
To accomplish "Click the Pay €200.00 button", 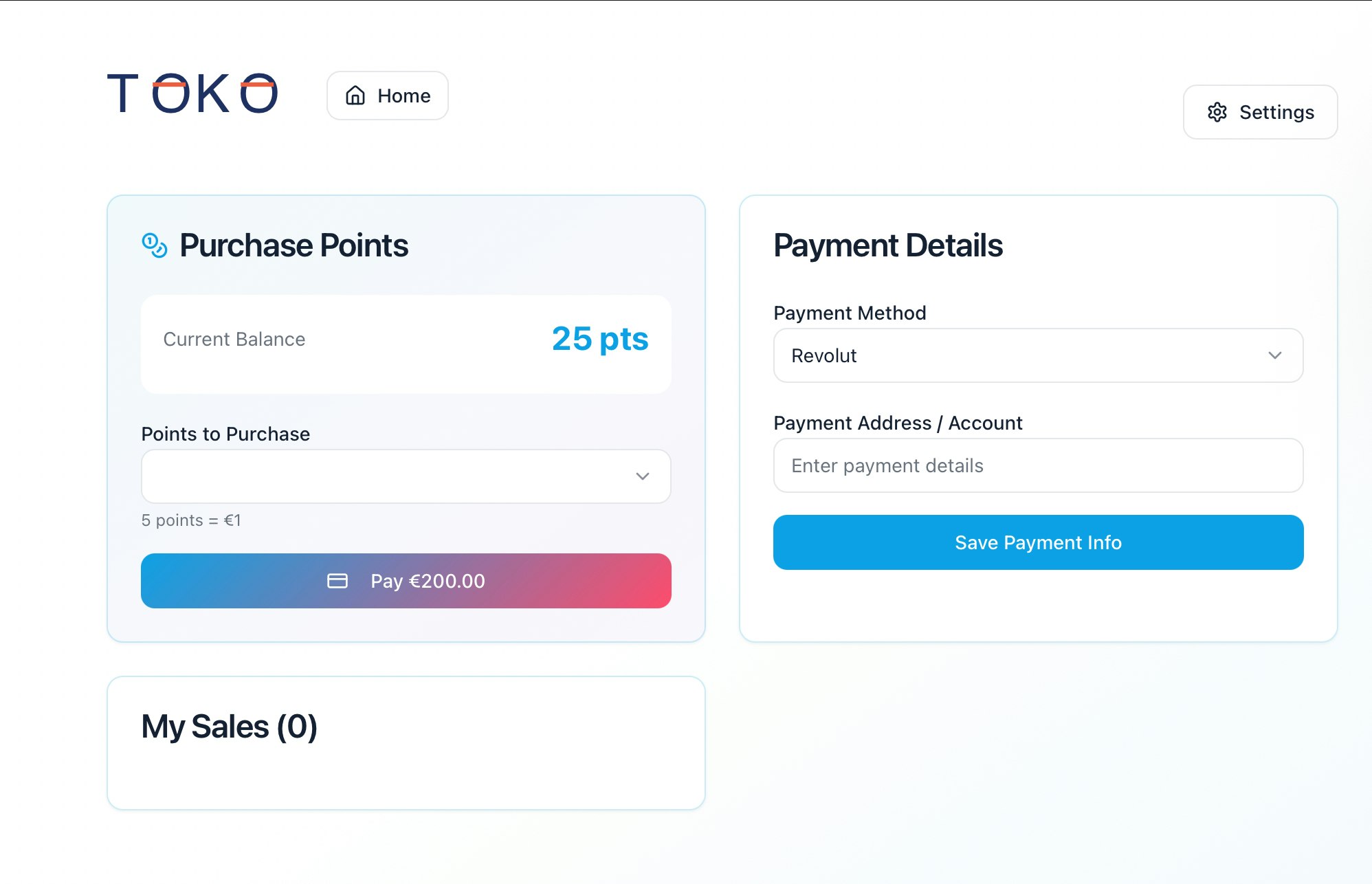I will click(406, 581).
